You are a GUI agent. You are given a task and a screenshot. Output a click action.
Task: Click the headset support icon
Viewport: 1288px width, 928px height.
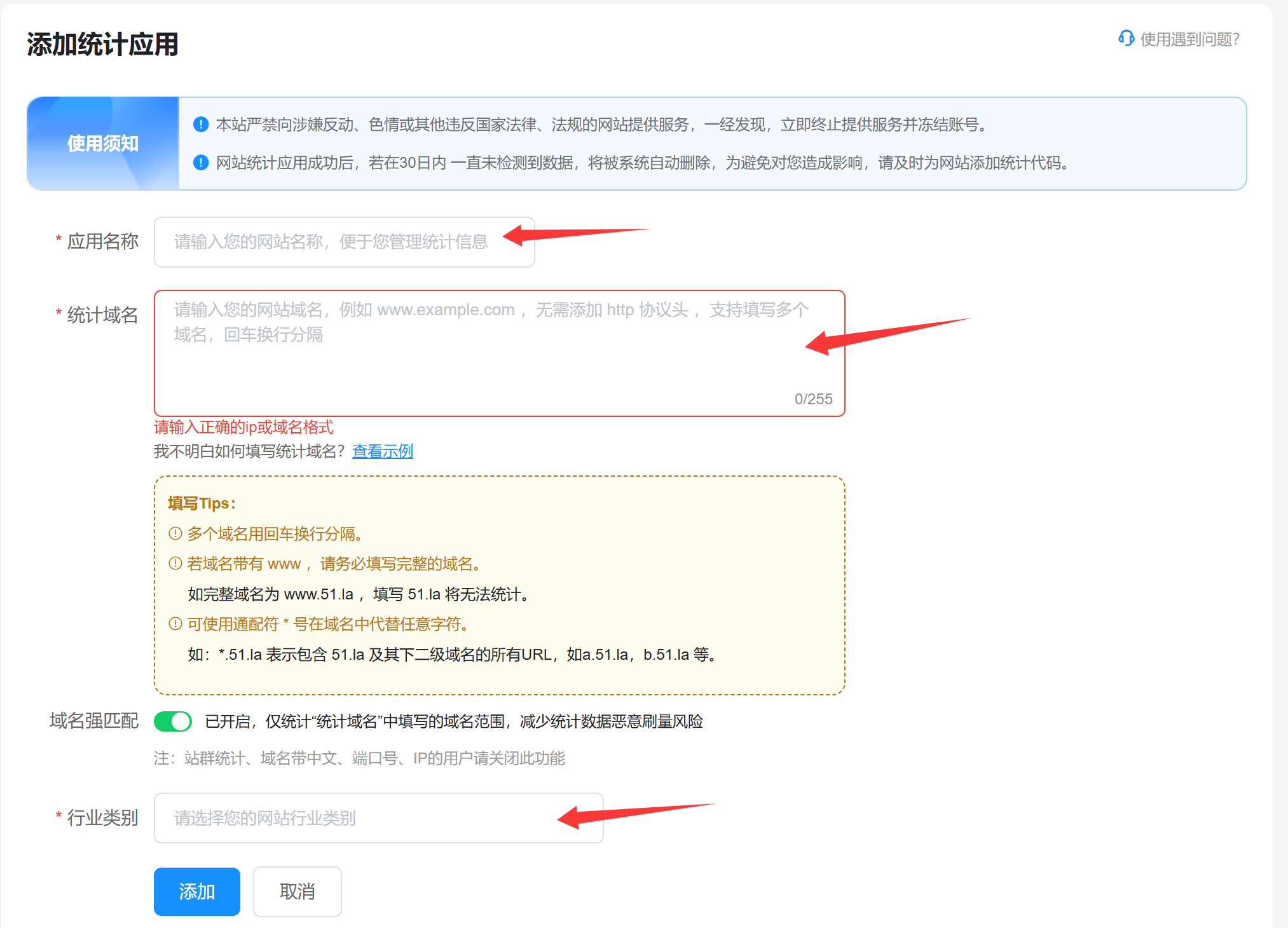pos(1126,38)
